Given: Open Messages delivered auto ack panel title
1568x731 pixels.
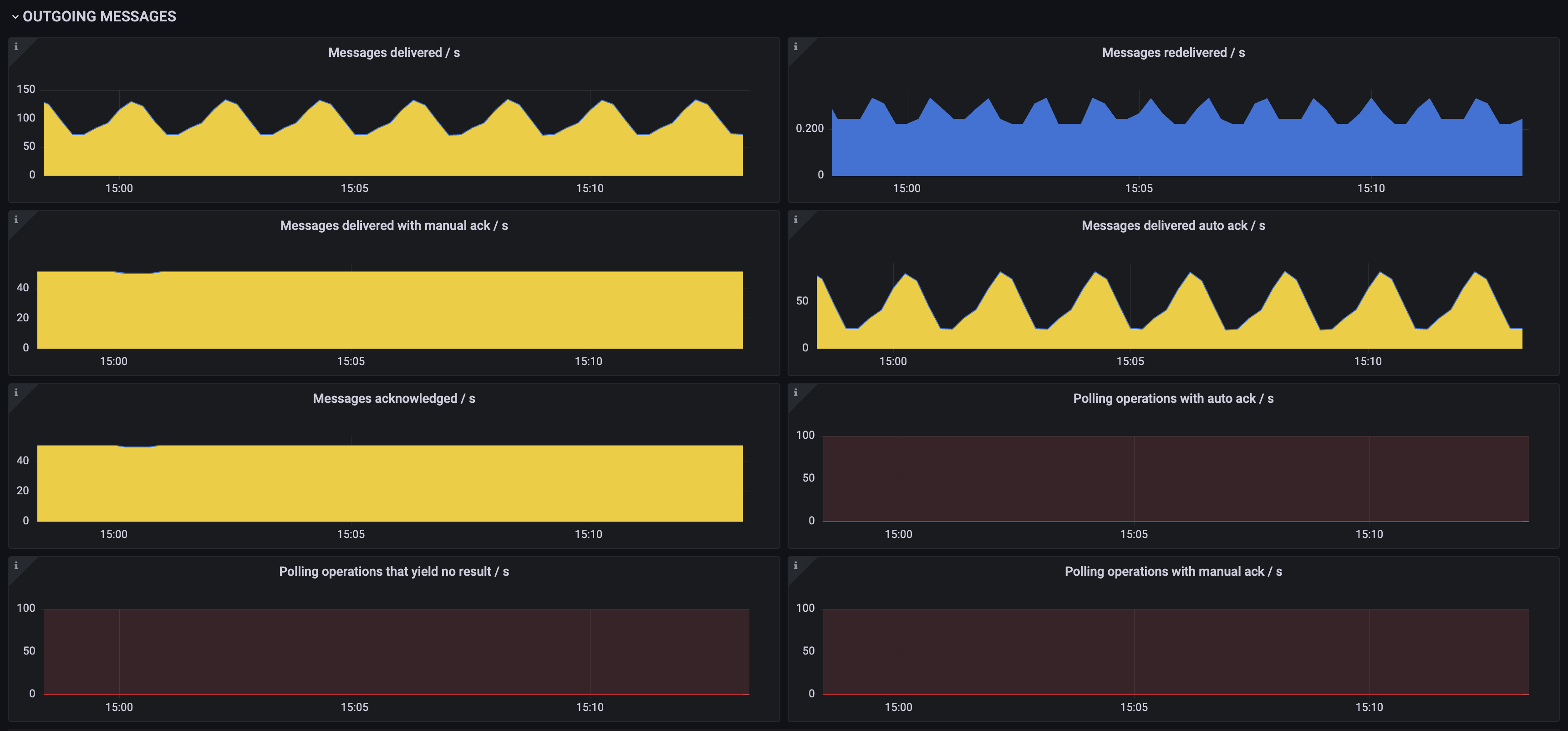Looking at the screenshot, I should 1173,226.
